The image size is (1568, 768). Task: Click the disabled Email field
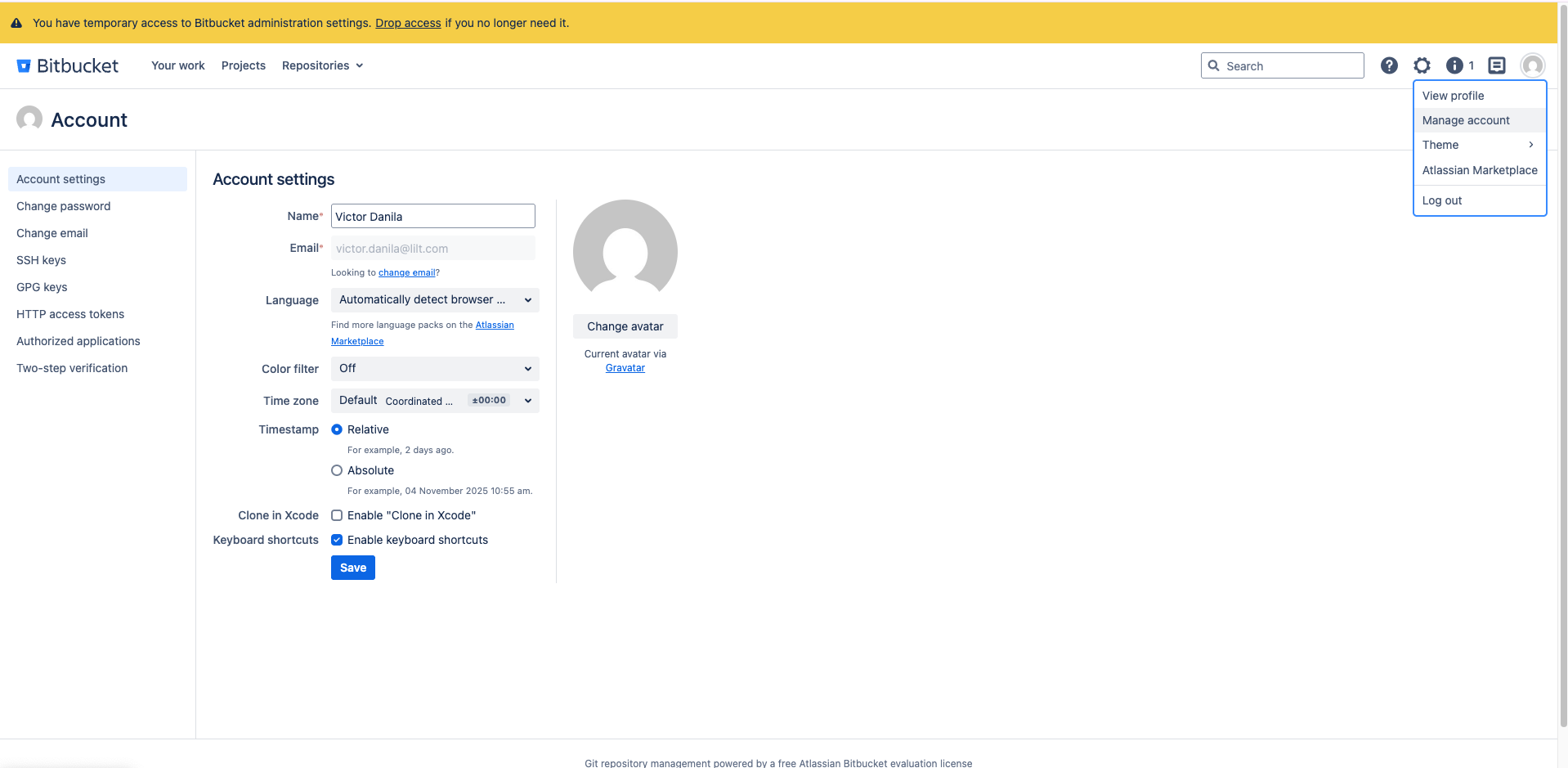coord(433,248)
